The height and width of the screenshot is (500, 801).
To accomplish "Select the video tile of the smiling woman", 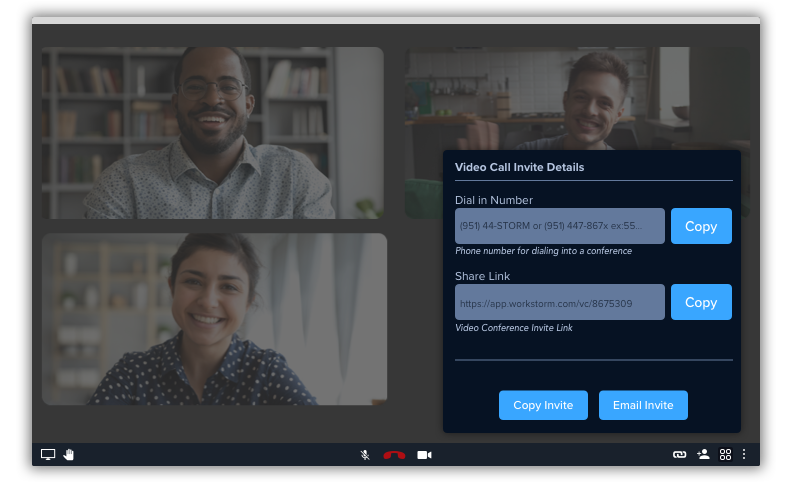I will coord(215,319).
